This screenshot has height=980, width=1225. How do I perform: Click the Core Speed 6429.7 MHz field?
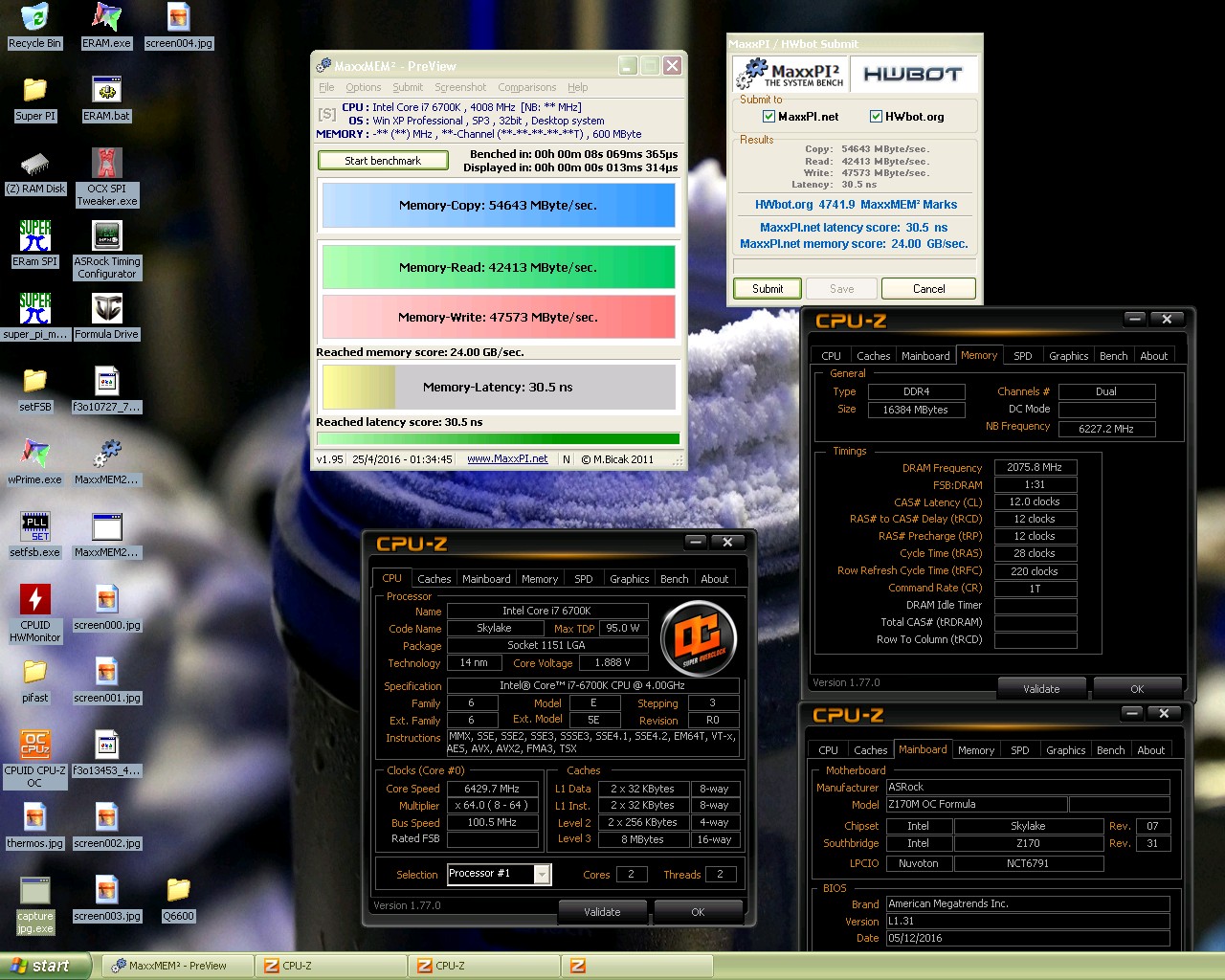pyautogui.click(x=492, y=790)
